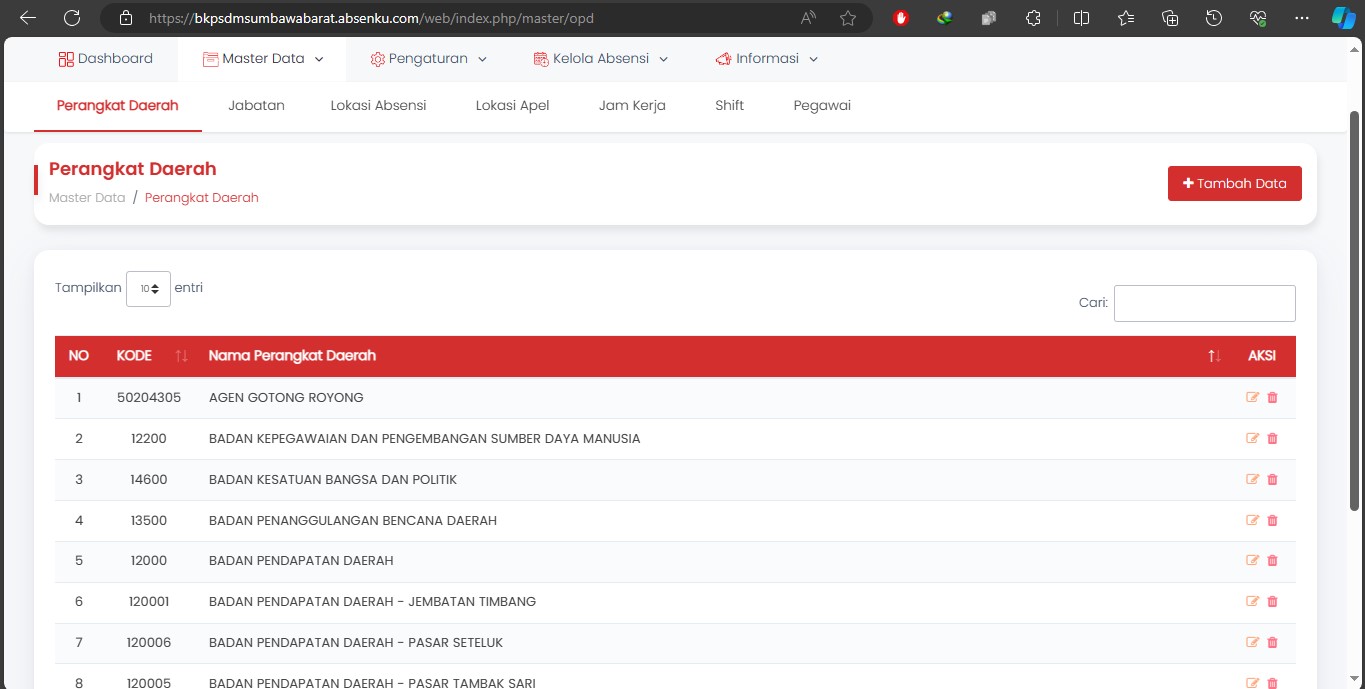
Task: Edit the BADAN PENANGGULANGAN BENCANA DAERAH row
Action: [1252, 520]
